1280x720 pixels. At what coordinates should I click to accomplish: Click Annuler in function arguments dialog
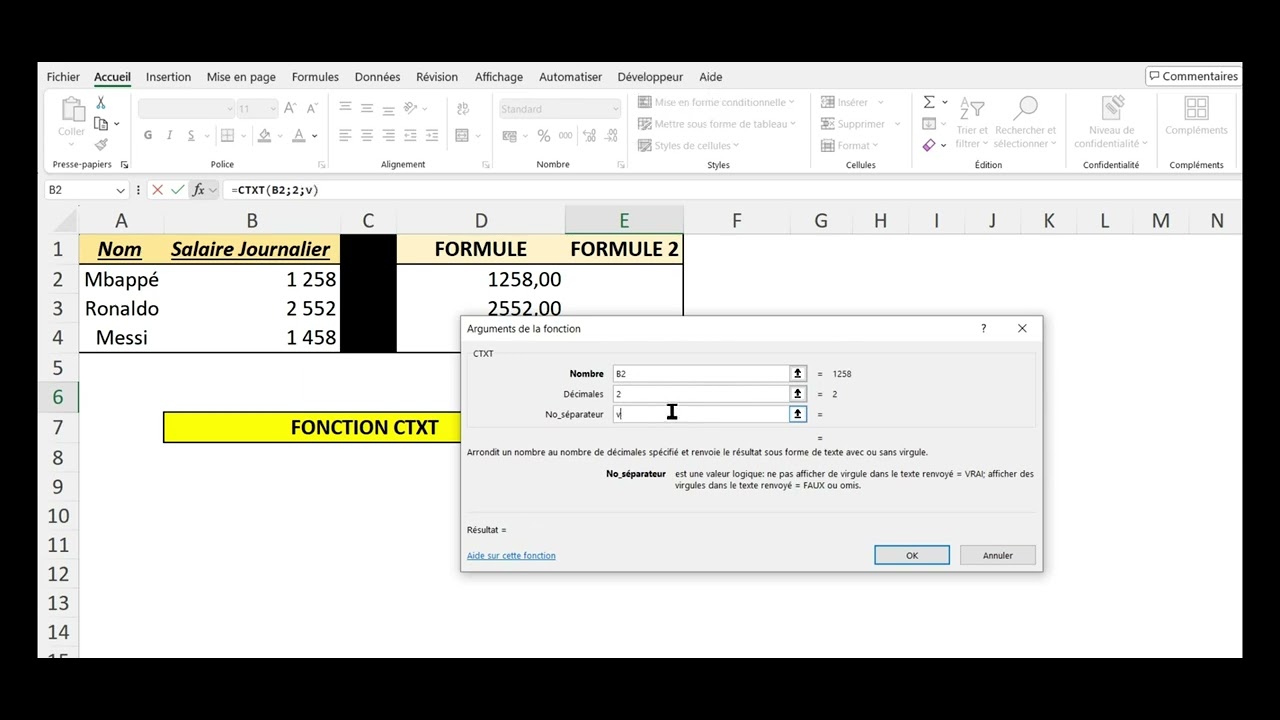click(x=998, y=555)
